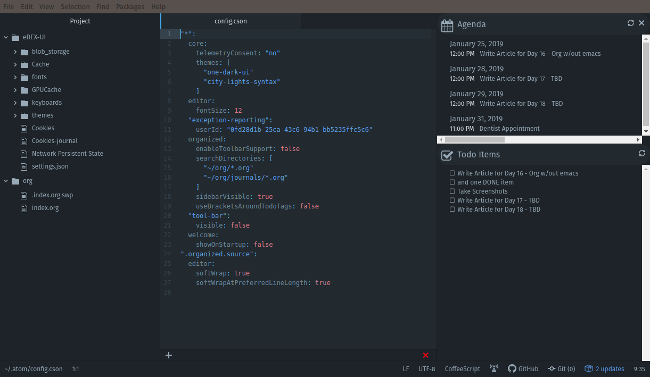Open the Network Persistent State file

click(x=67, y=154)
